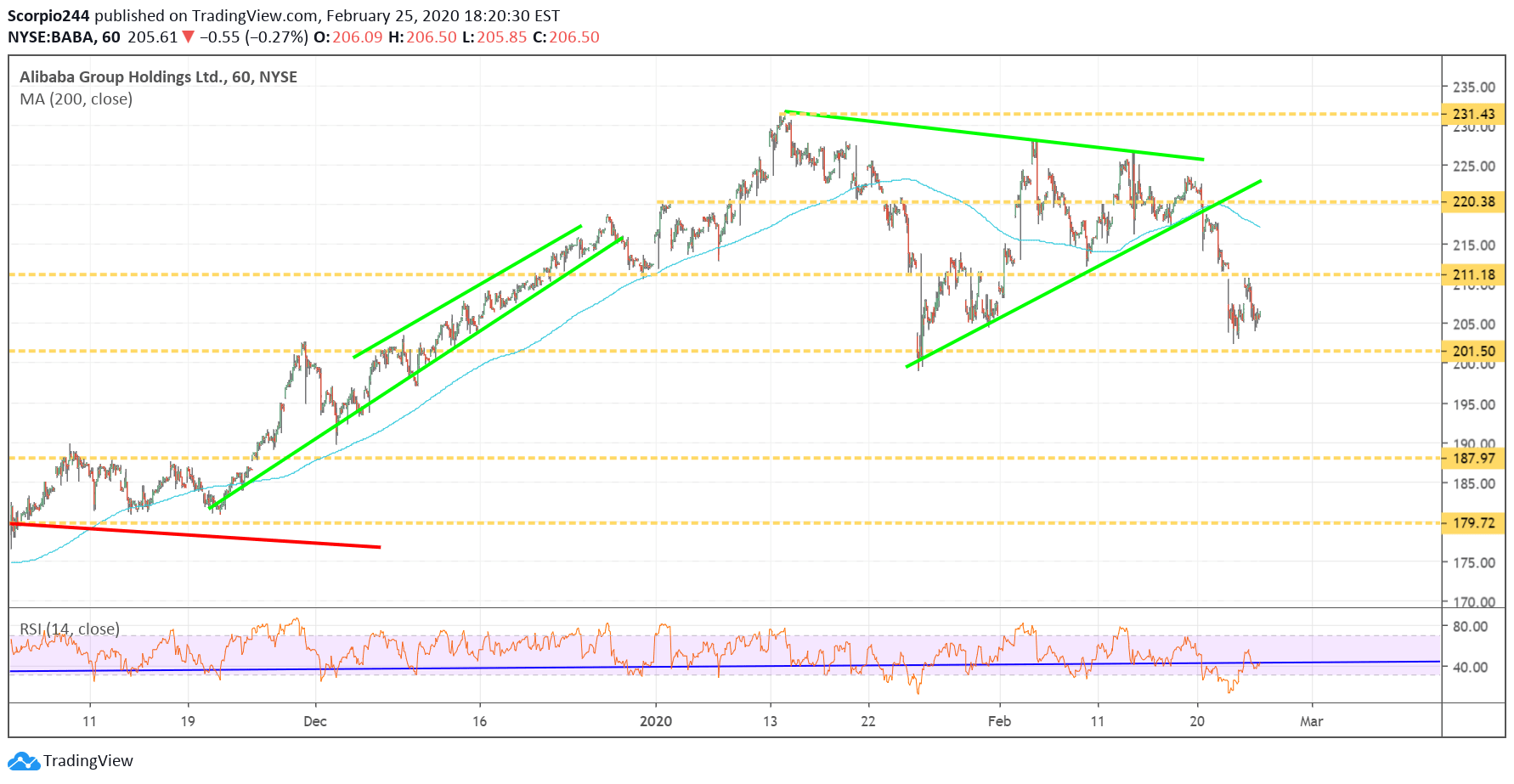This screenshot has width=1514, height=784.
Task: Click the 235.00 price axis value
Action: [1474, 87]
